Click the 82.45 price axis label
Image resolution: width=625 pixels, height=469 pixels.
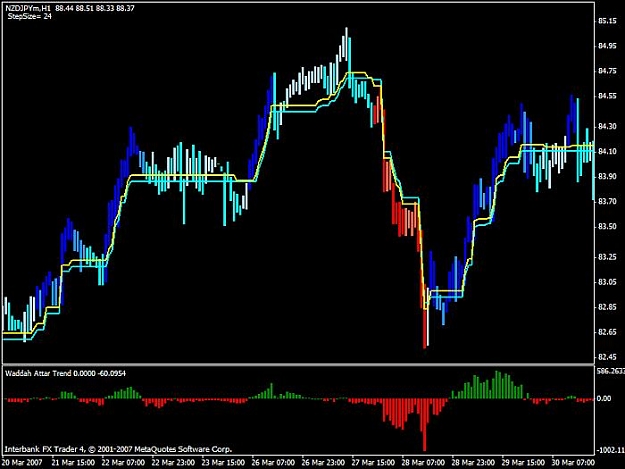click(x=607, y=357)
